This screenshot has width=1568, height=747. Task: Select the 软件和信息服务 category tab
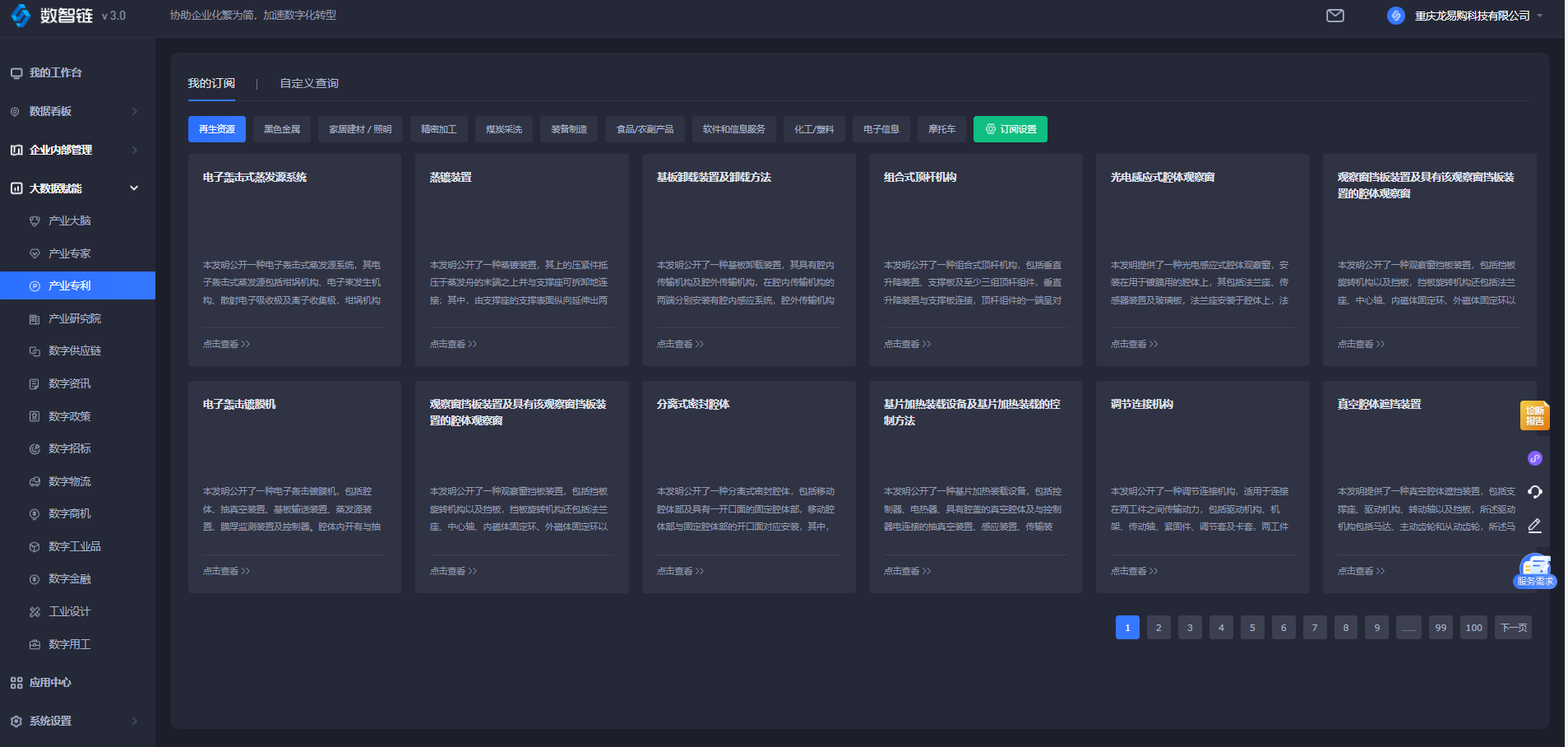point(734,129)
